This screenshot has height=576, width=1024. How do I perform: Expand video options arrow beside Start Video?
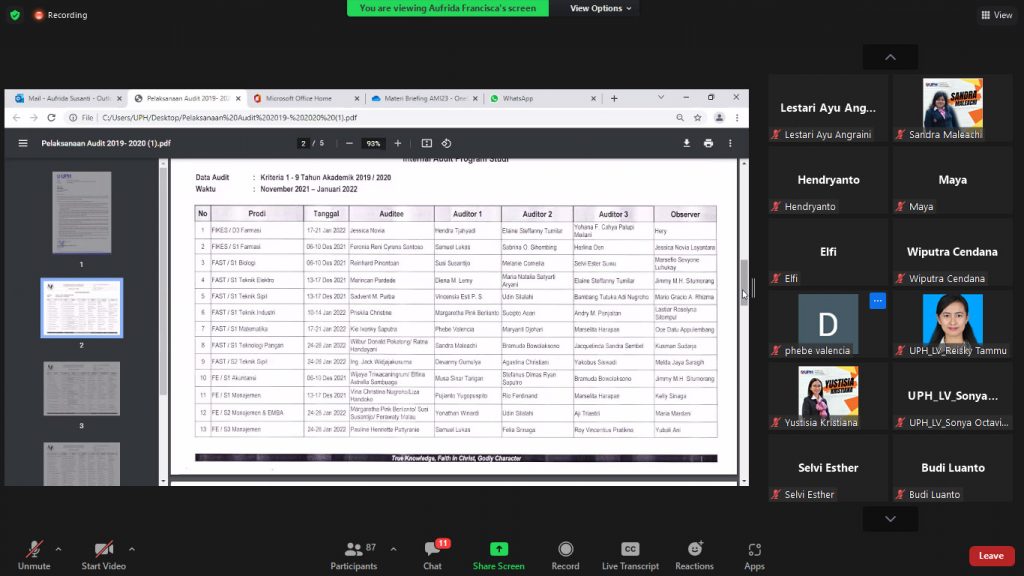pos(131,549)
